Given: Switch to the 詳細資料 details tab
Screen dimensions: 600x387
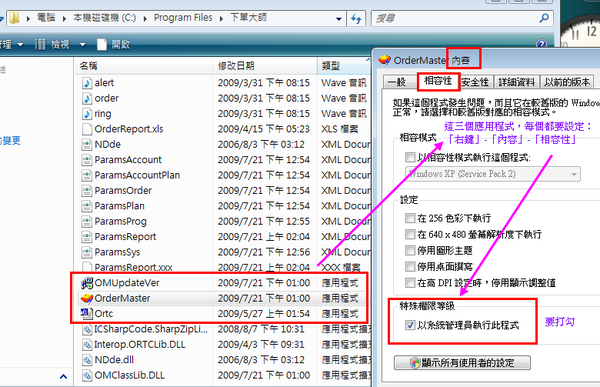Looking at the screenshot, I should [516, 82].
